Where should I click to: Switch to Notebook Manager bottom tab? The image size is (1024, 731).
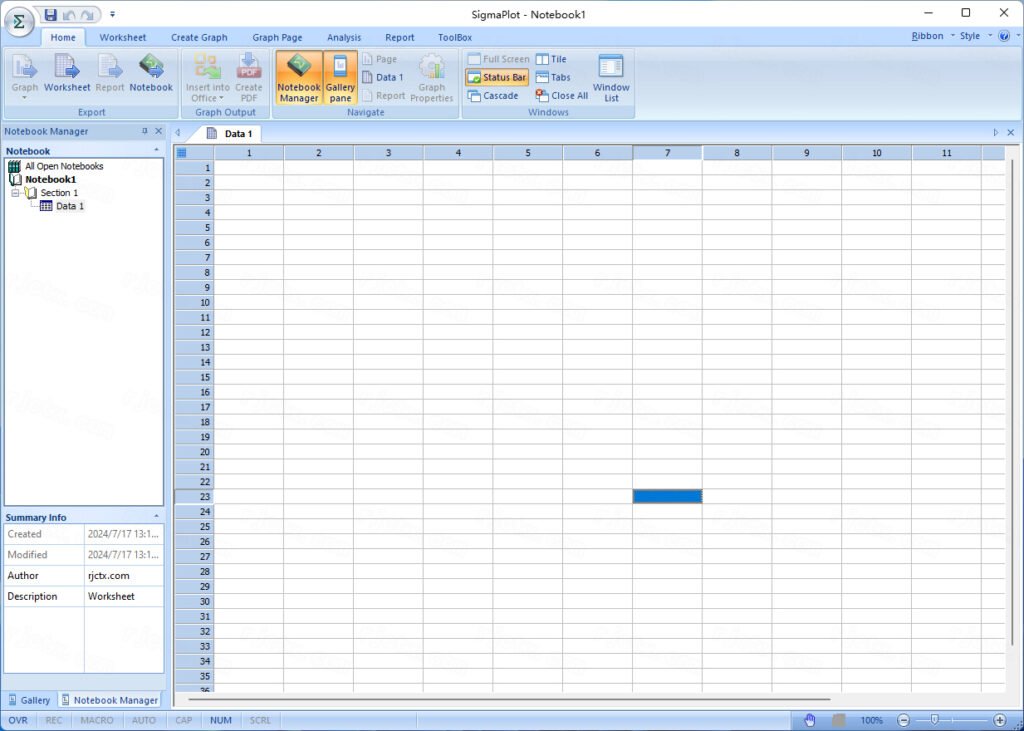110,700
